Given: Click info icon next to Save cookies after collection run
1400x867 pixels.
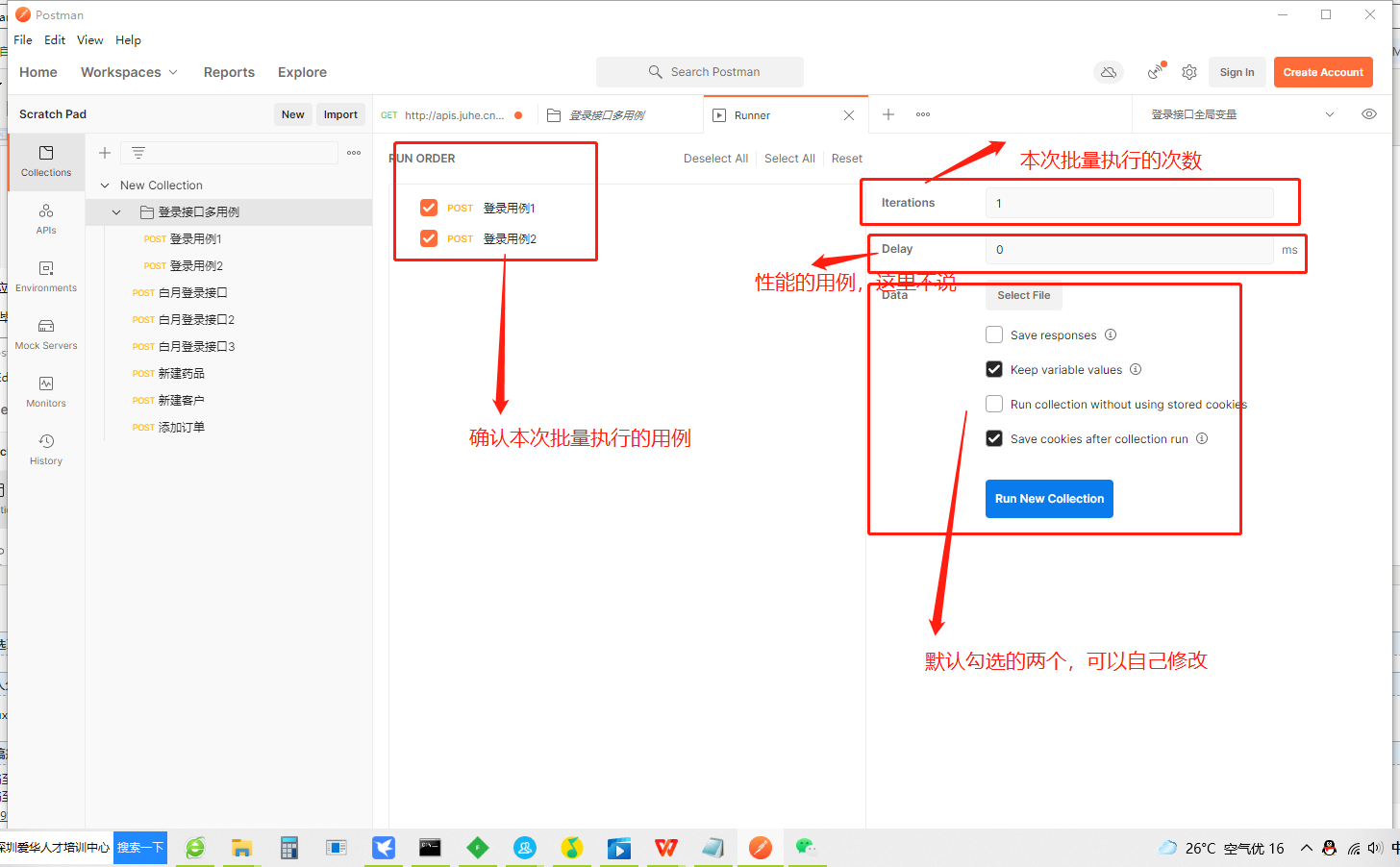Looking at the screenshot, I should [1202, 438].
